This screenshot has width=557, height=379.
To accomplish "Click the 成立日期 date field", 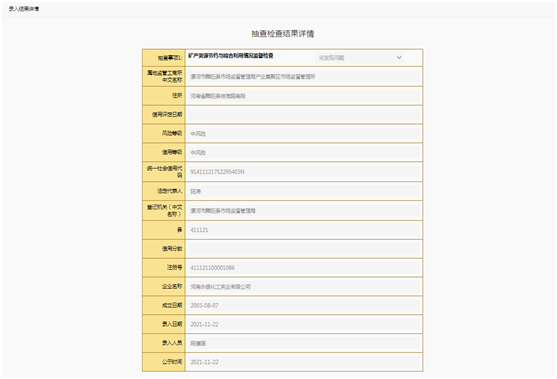I will [304, 305].
